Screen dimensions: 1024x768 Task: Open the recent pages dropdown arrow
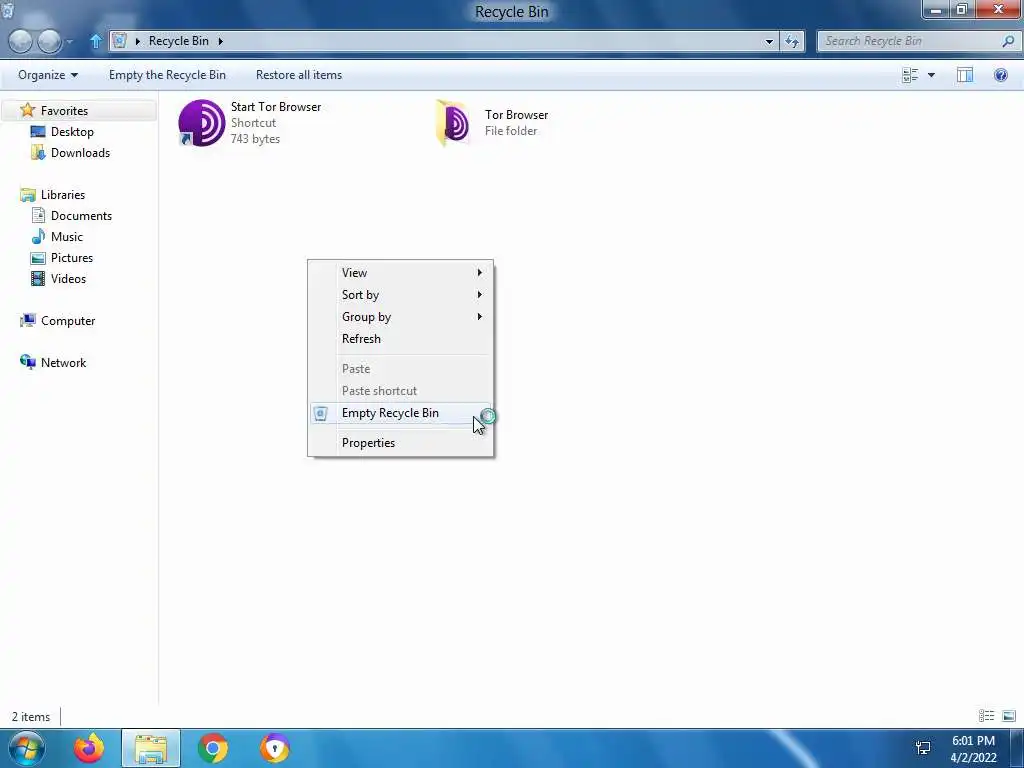(70, 42)
